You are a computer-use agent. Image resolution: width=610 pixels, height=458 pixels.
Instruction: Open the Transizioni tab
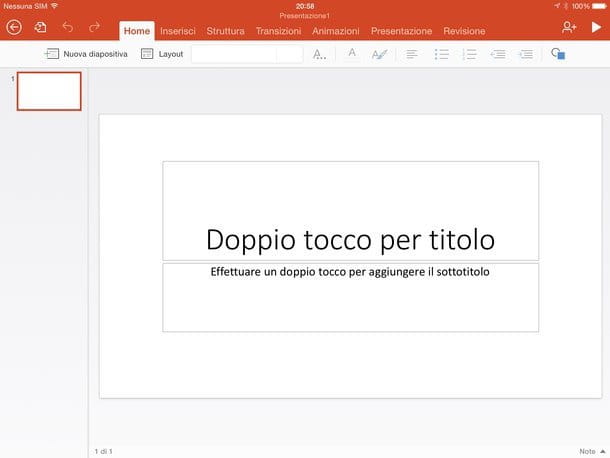[x=278, y=31]
